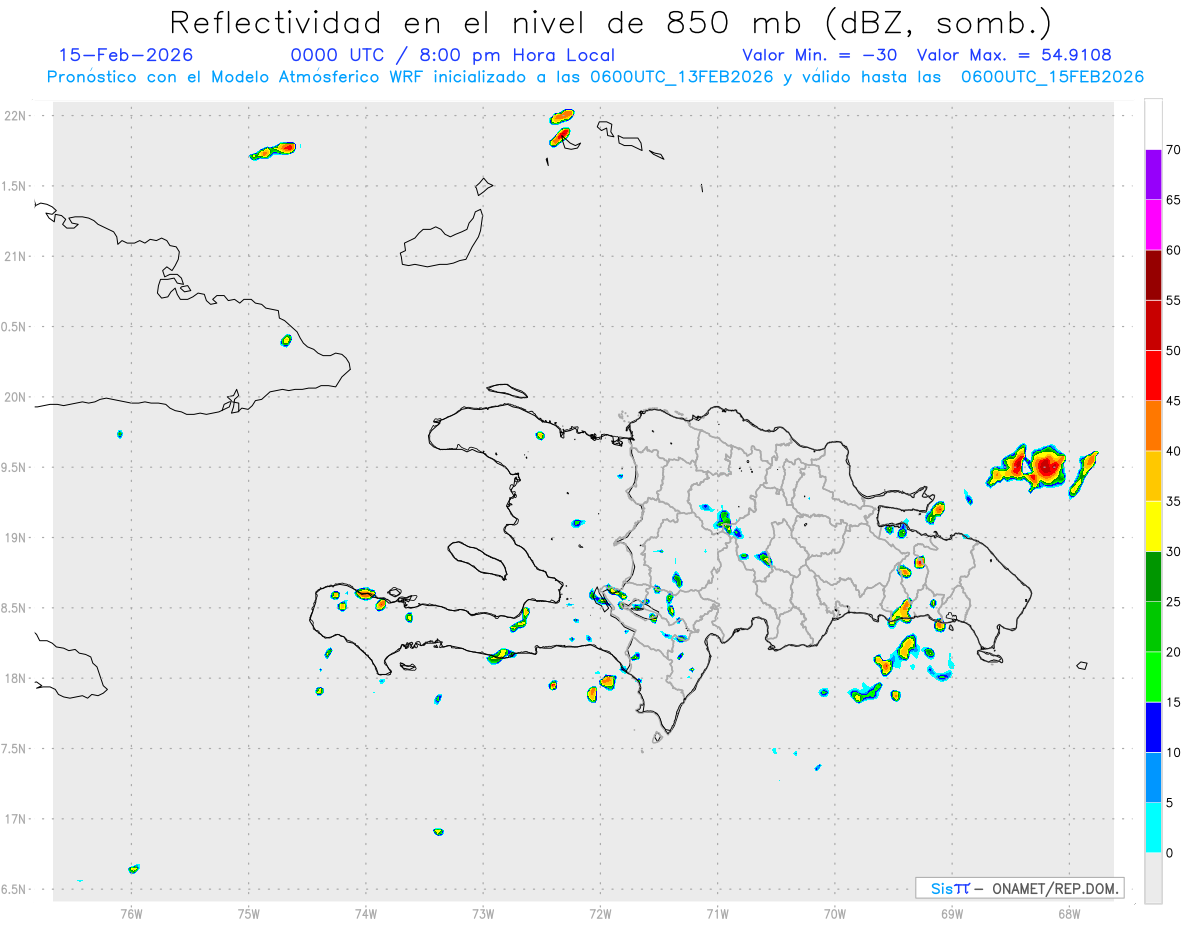Click the '73W' longitude axis label

click(x=483, y=914)
